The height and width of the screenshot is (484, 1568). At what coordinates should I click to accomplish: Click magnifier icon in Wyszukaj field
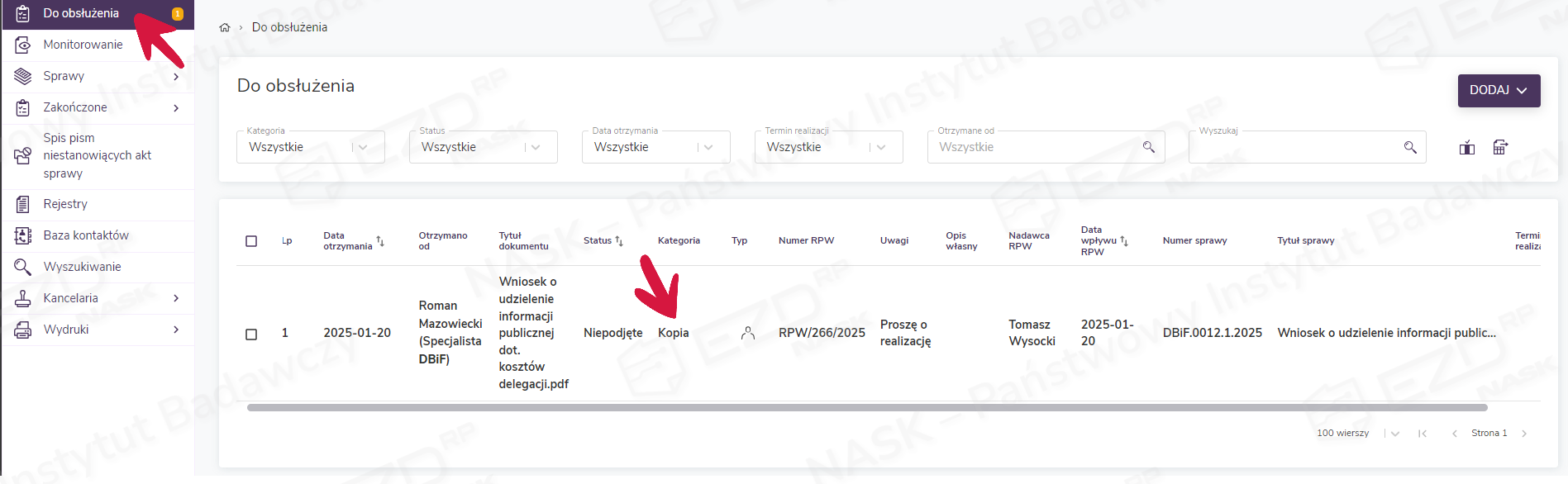coord(1410,148)
